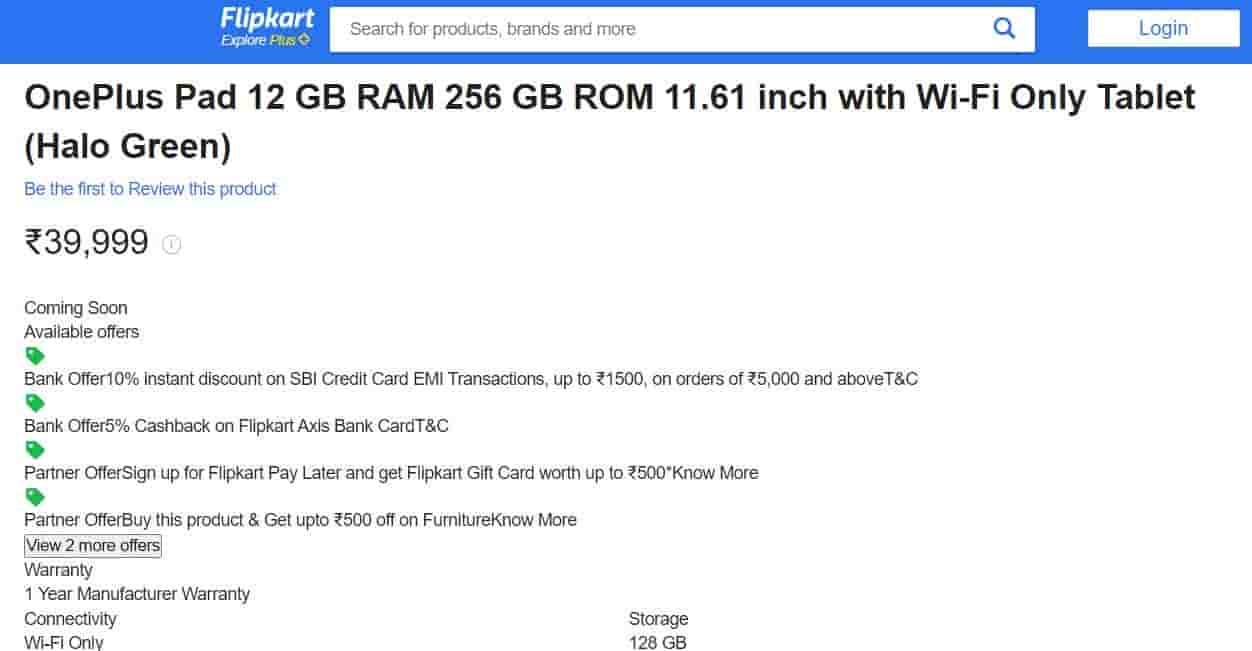Viewport: 1252px width, 651px height.
Task: Select the Wi-Fi Only connectivity option
Action: [64, 643]
